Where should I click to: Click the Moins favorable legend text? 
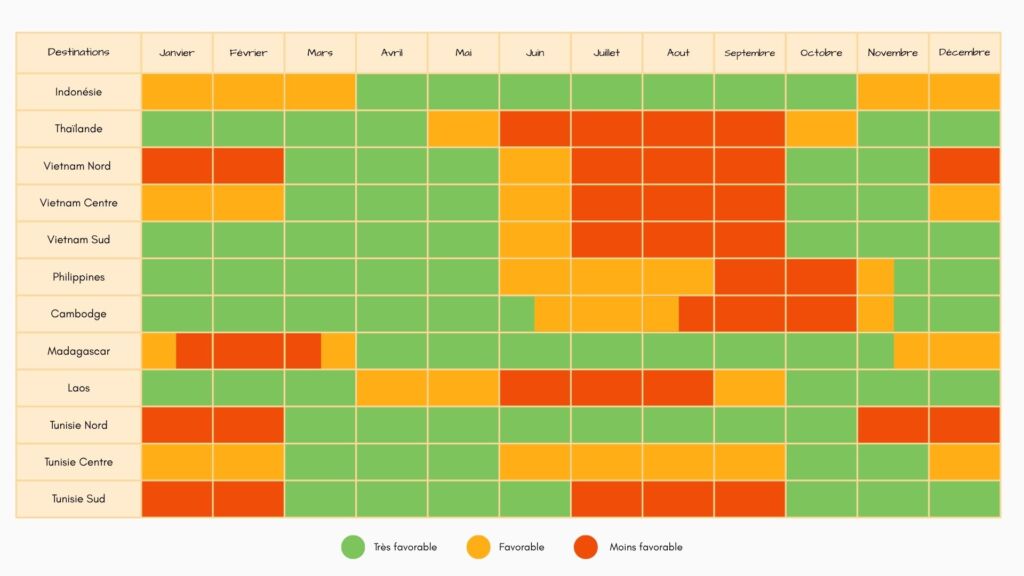coord(646,547)
